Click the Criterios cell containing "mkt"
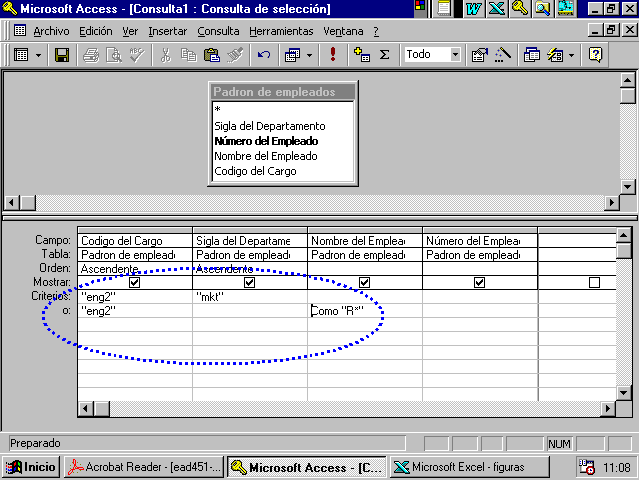 pos(249,297)
